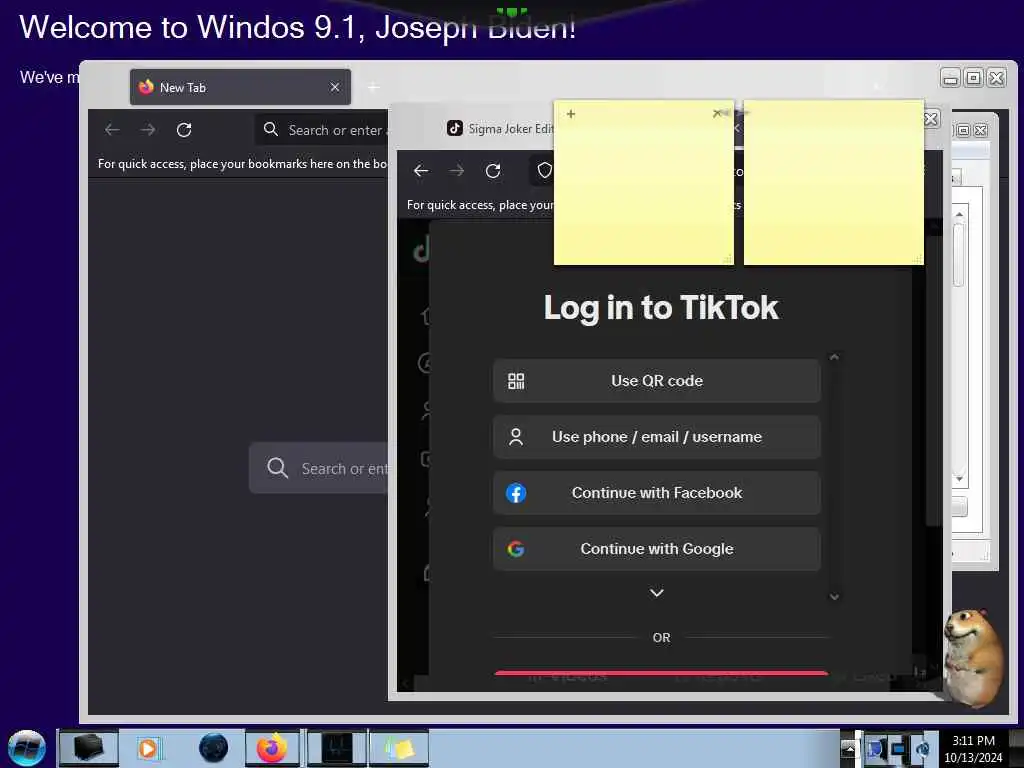Open a new tab in the back Firefox window
Viewport: 1024px width, 768px height.
[374, 87]
